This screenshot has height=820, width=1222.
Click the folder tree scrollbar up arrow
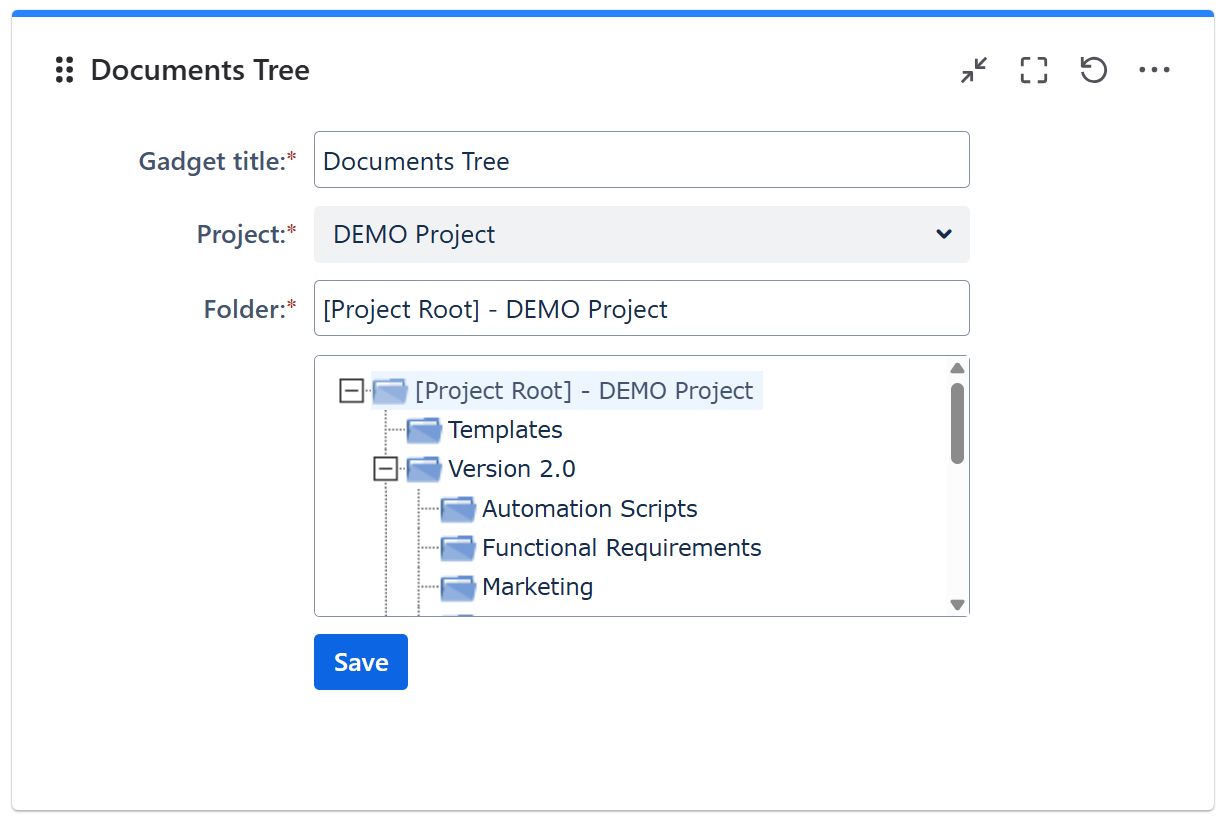tap(957, 368)
